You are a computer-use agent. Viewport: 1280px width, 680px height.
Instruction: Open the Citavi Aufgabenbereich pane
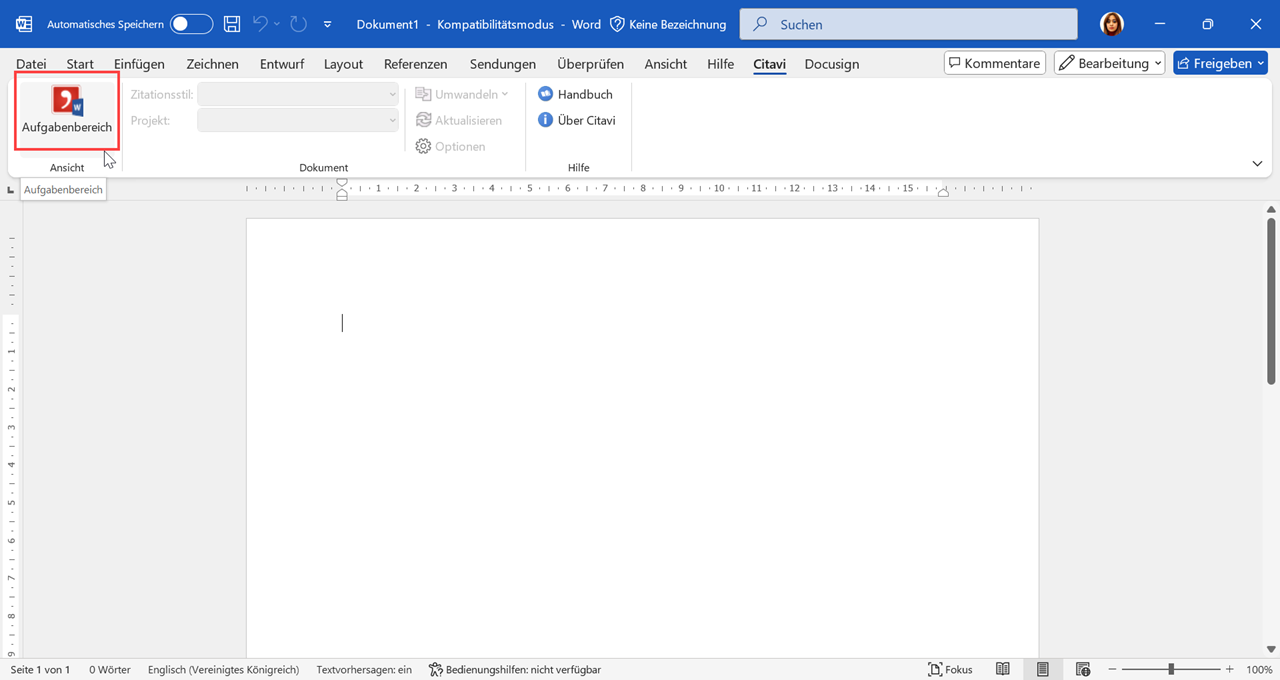pyautogui.click(x=67, y=110)
